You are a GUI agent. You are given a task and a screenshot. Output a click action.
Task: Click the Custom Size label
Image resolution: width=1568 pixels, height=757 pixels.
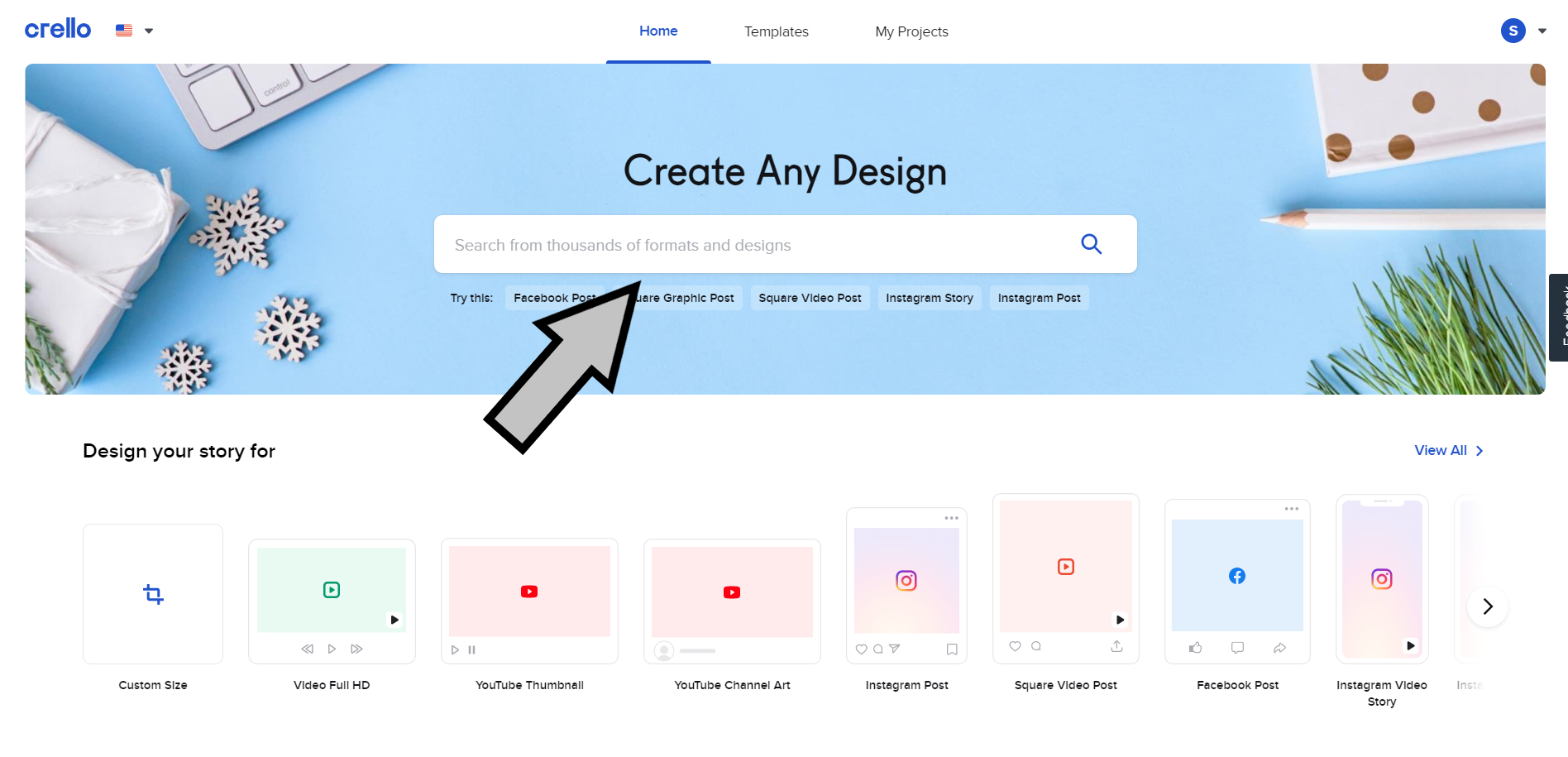153,685
